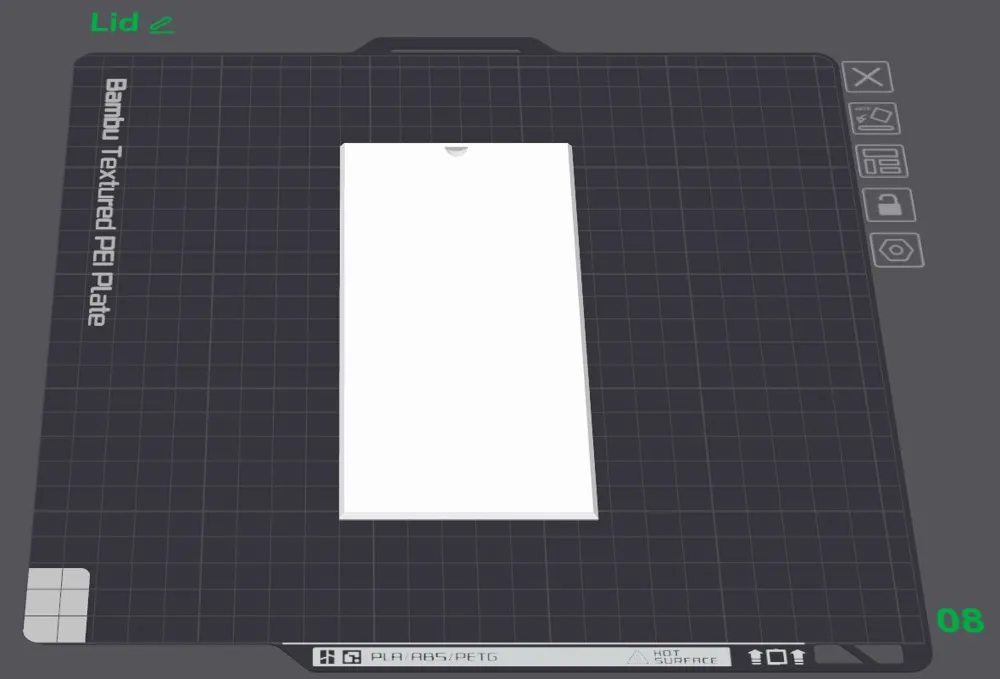Open plate settings hexagon icon
This screenshot has height=679, width=1000.
pyautogui.click(x=897, y=250)
